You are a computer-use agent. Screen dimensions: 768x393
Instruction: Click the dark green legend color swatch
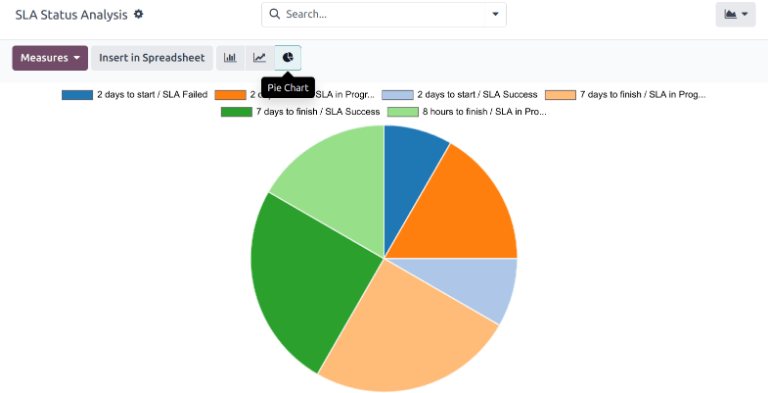(x=236, y=112)
